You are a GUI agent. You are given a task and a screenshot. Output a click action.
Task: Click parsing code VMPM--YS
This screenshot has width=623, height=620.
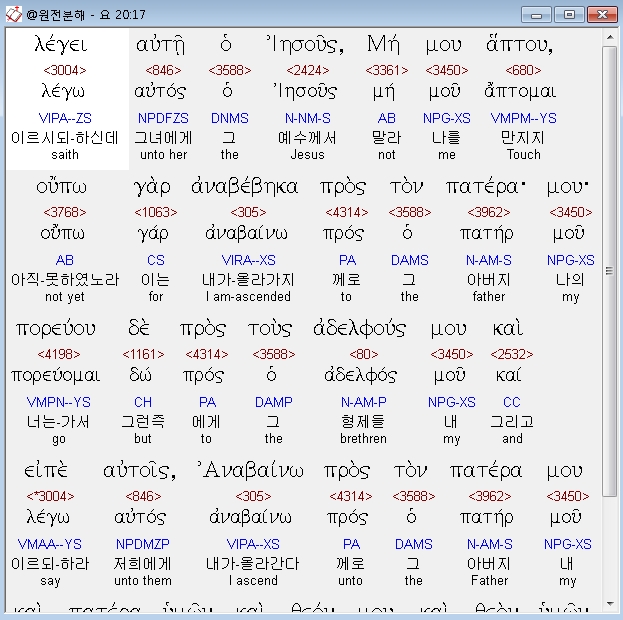point(524,118)
